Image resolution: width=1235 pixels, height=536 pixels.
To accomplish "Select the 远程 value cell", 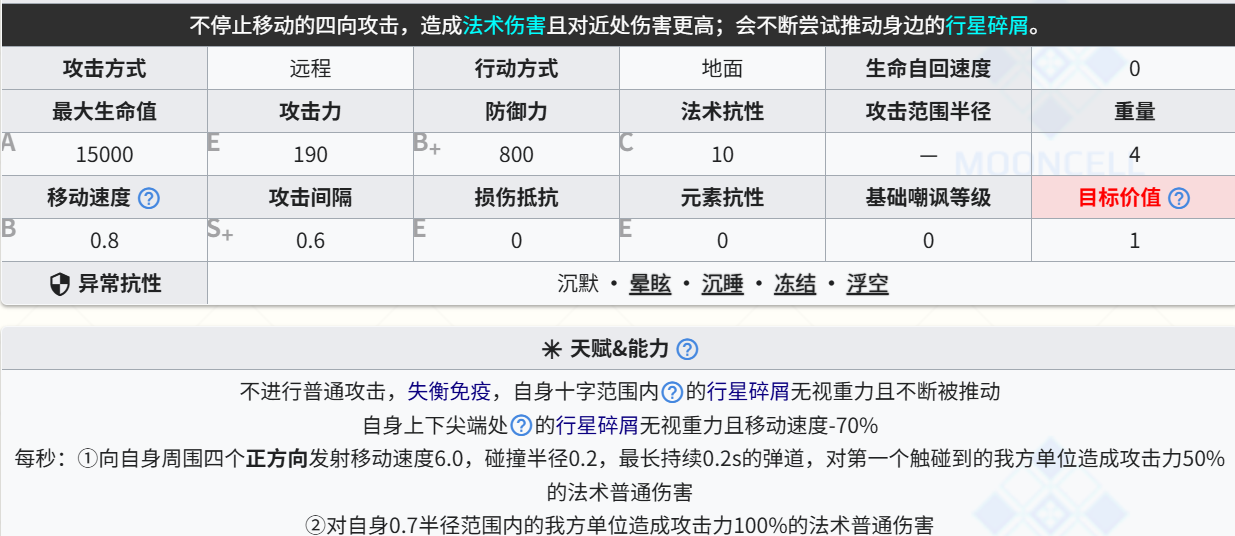I will click(x=310, y=68).
